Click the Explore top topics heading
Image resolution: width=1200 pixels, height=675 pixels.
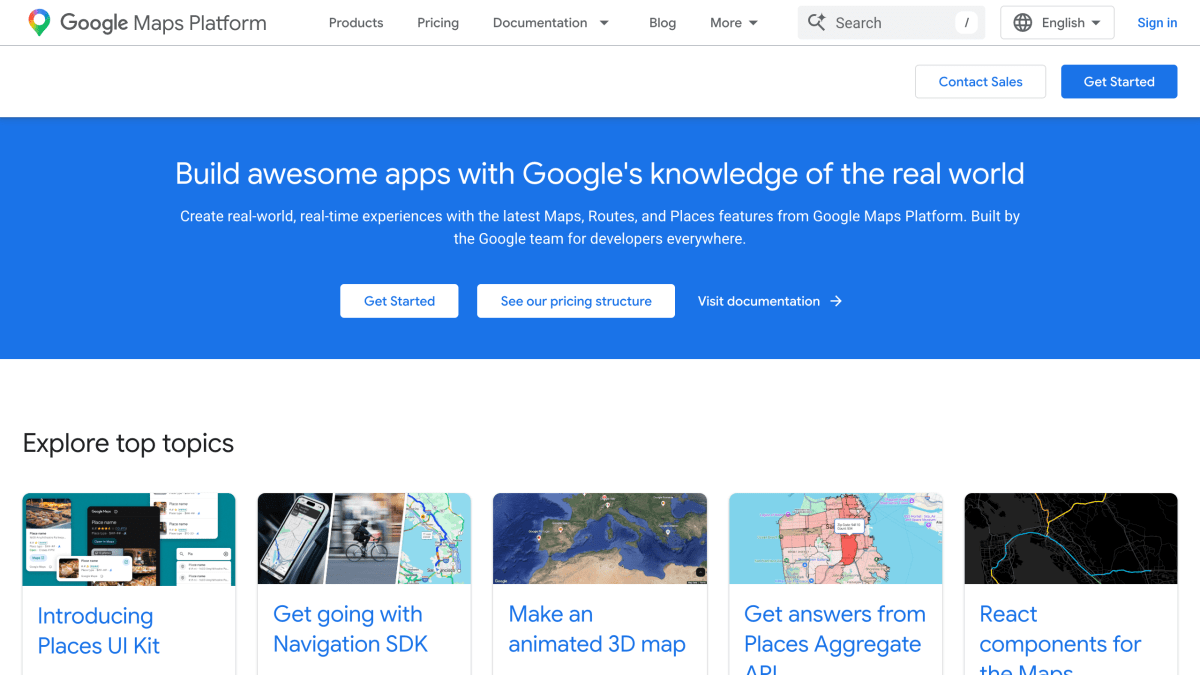[128, 443]
